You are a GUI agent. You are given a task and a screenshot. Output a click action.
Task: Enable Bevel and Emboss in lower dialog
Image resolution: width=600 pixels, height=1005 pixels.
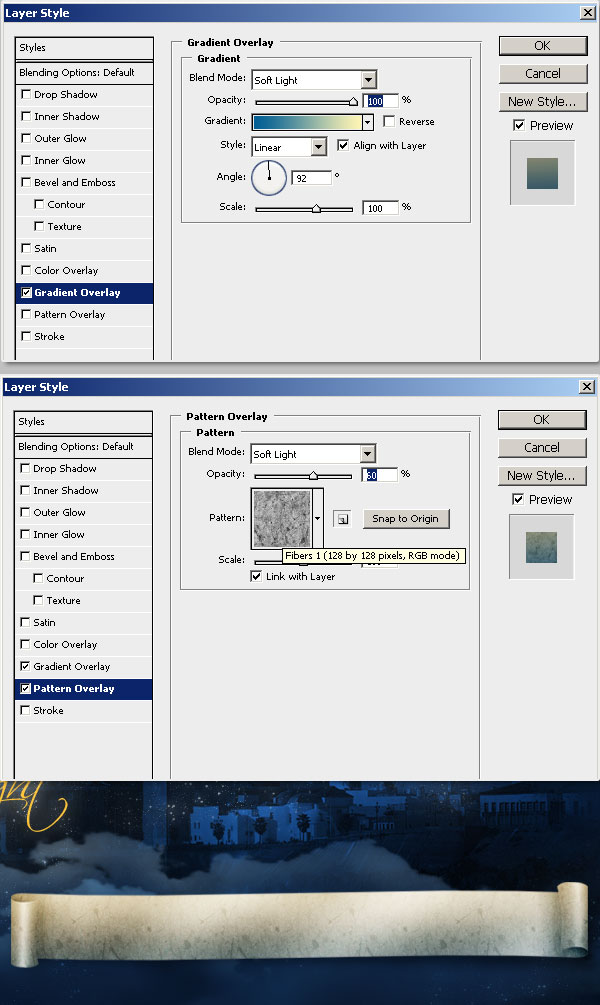(x=25, y=556)
